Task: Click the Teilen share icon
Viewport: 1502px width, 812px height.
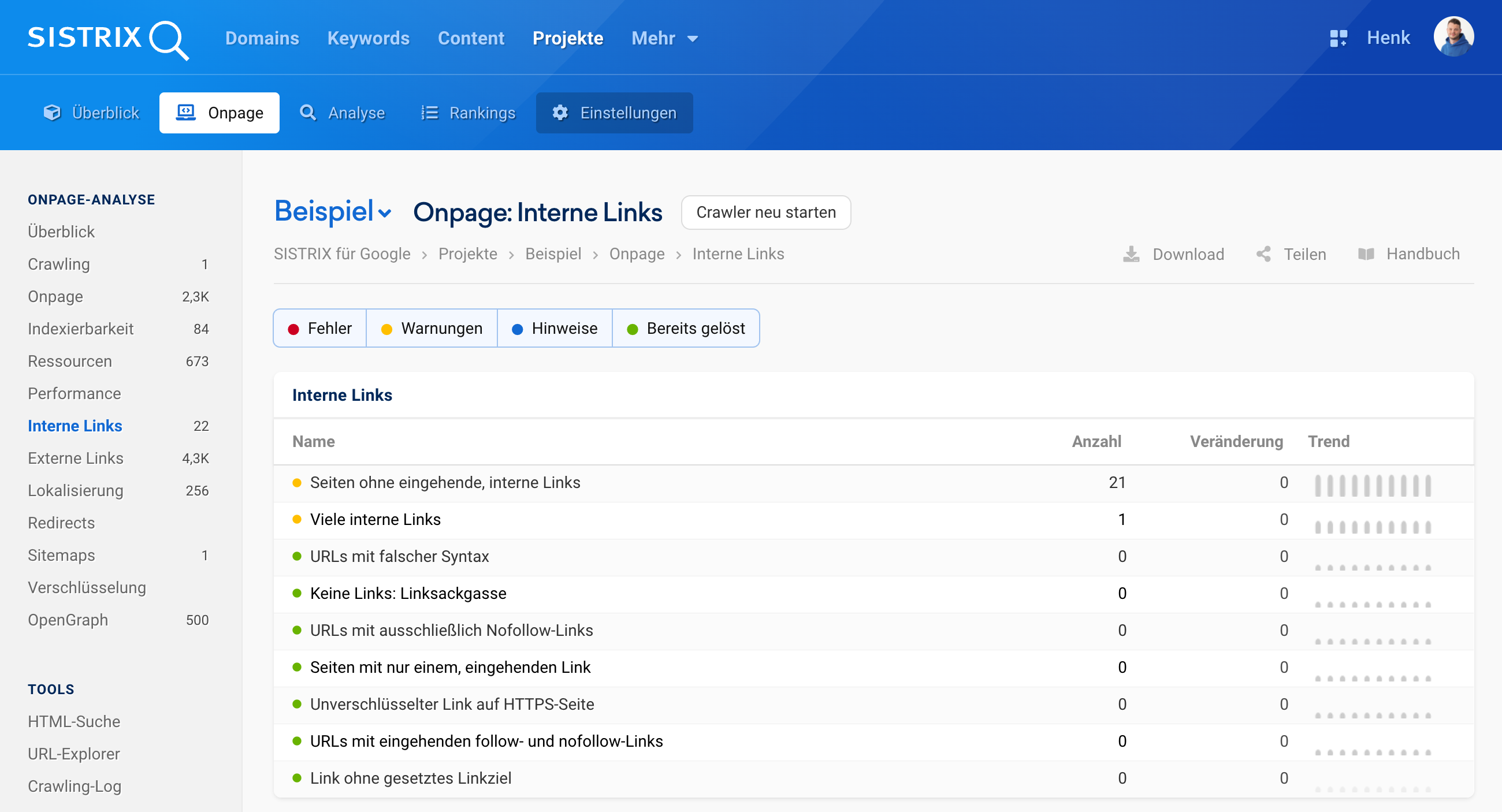Action: (1263, 254)
